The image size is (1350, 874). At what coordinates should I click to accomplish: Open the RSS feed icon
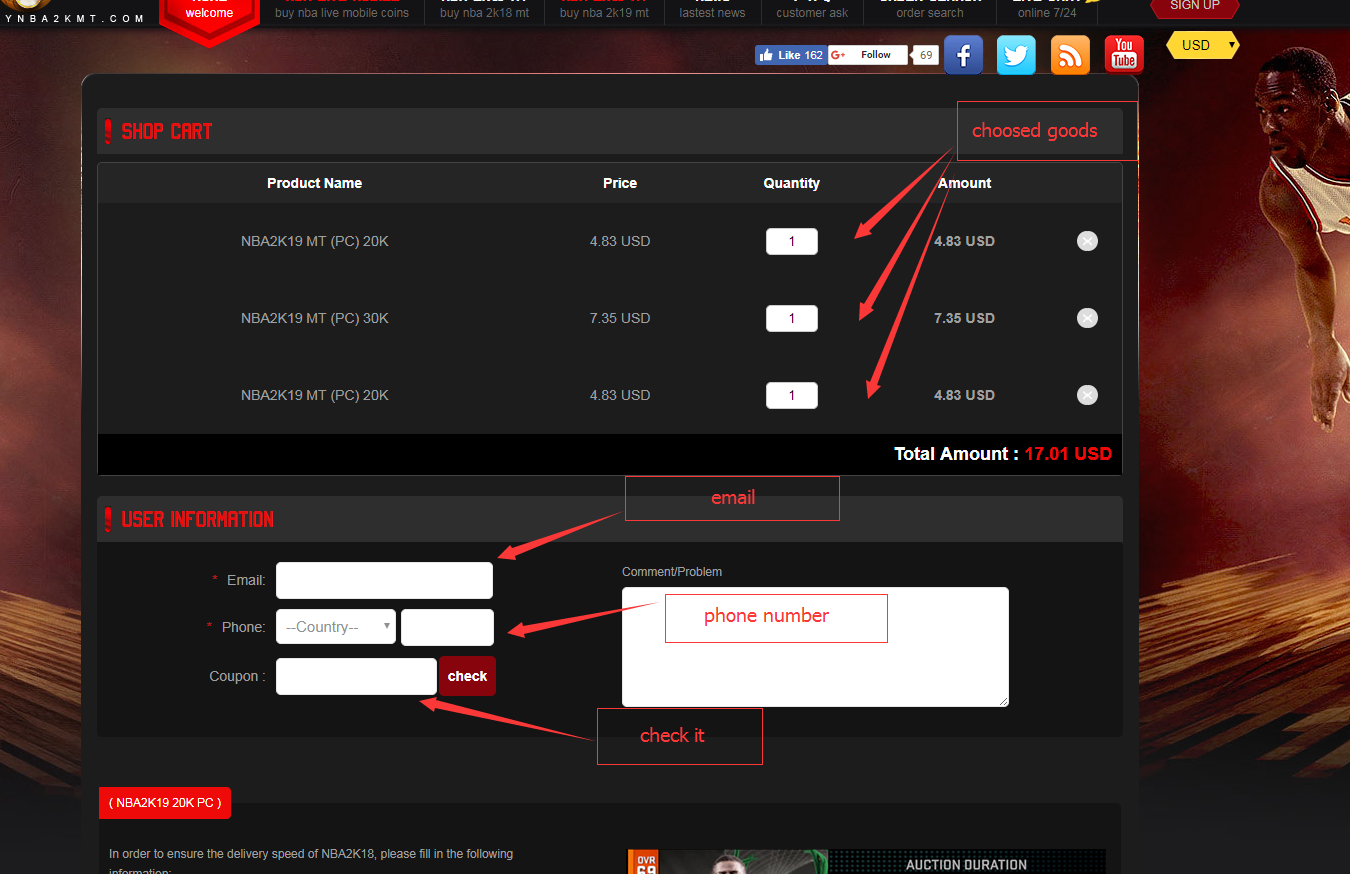click(x=1070, y=55)
